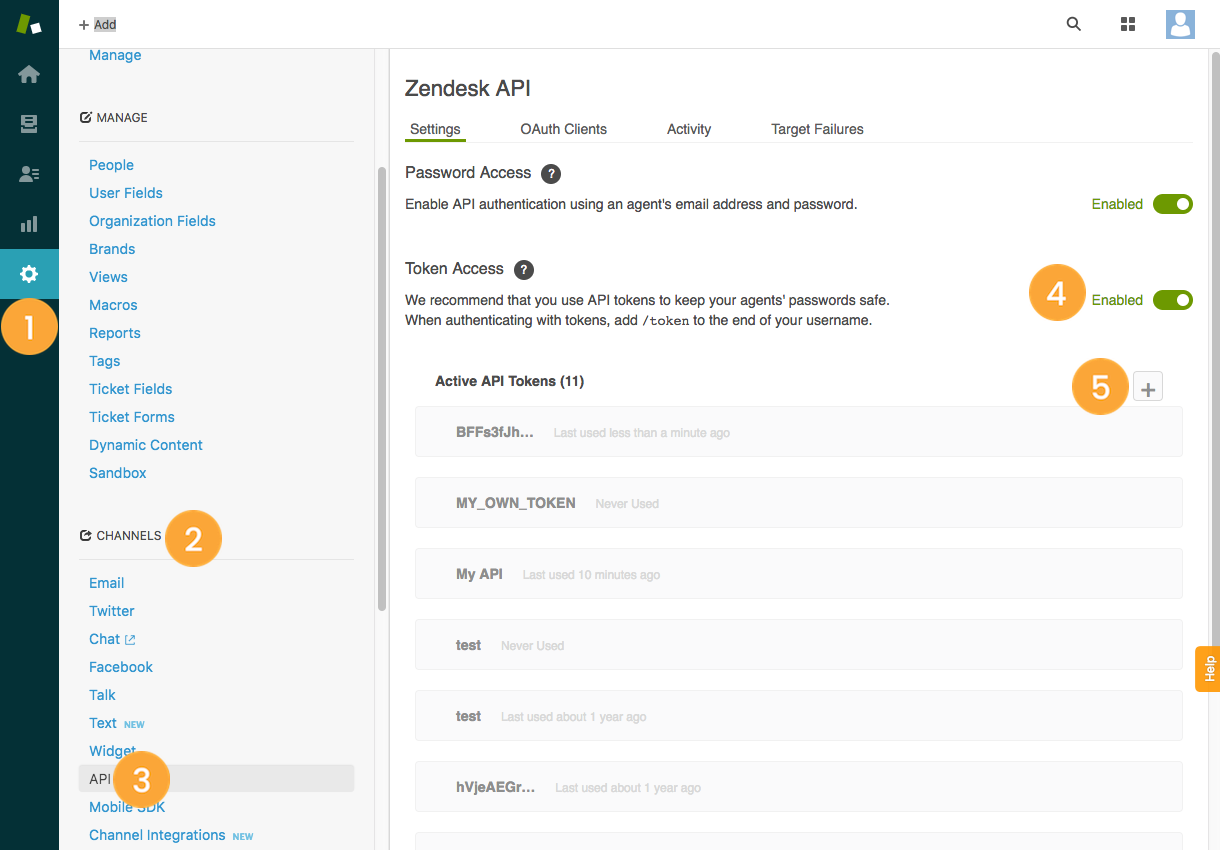Screen dimensions: 1220x850
Task: Click the Zendesk logo icon
Action: 29,24
